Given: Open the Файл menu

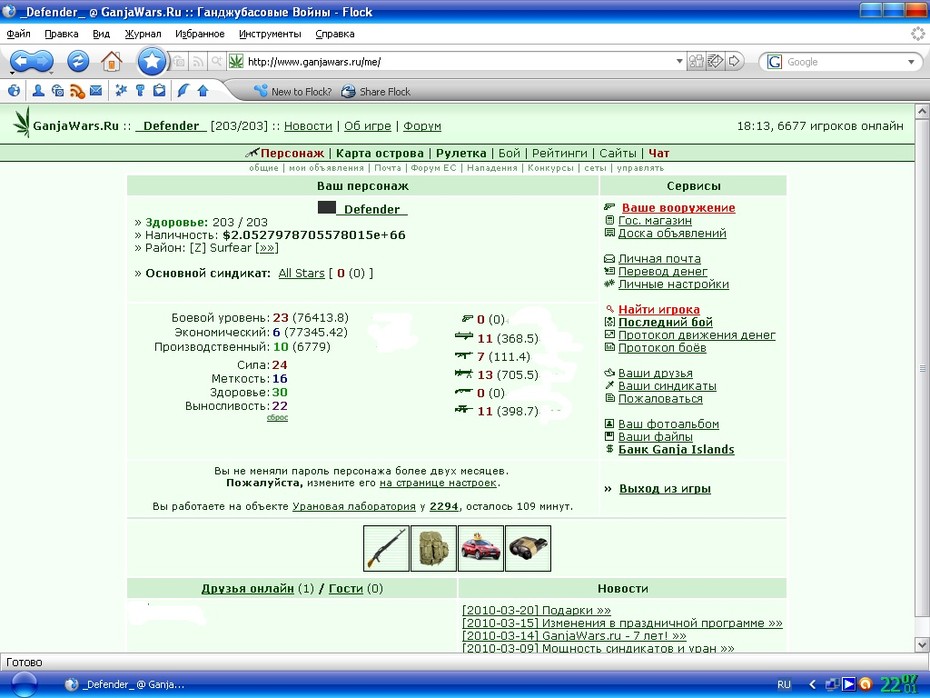Looking at the screenshot, I should (18, 34).
